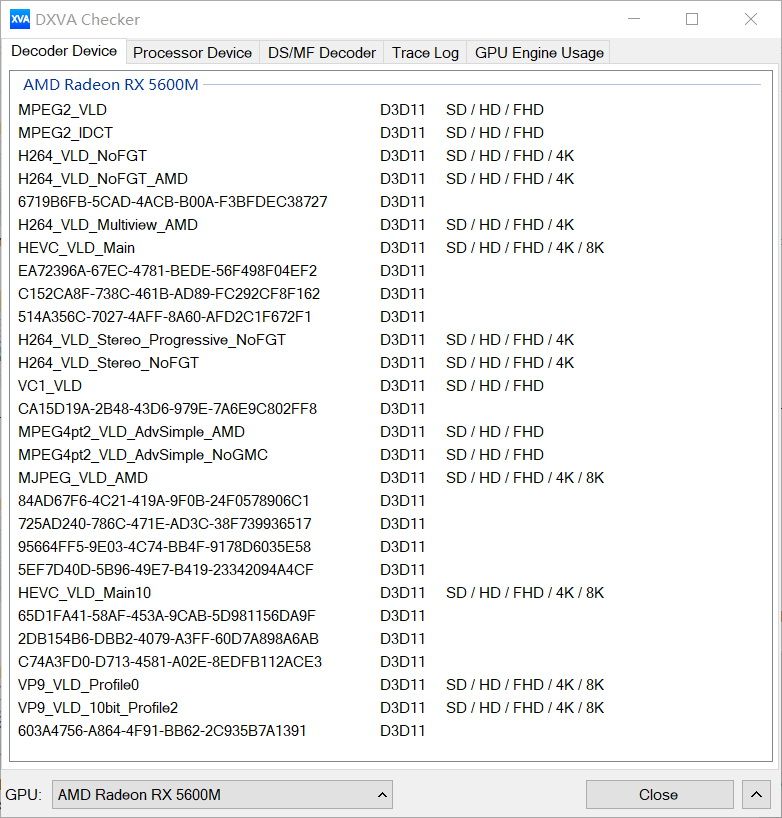Viewport: 782px width, 818px height.
Task: Close the window with the X button
Action: tap(751, 19)
